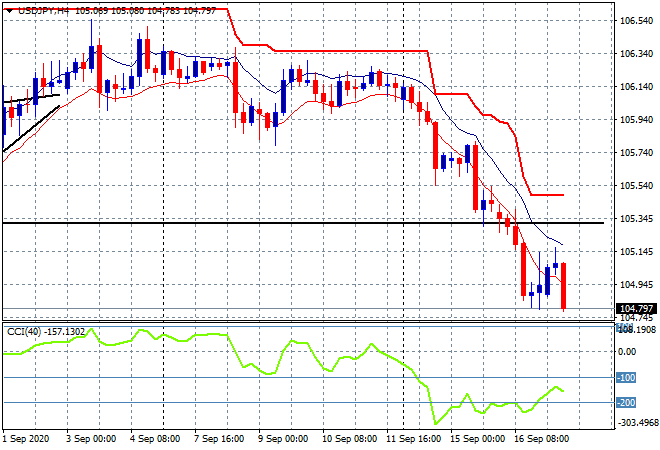
Task: Select the black horizontal line near 105.345
Action: 303,223
